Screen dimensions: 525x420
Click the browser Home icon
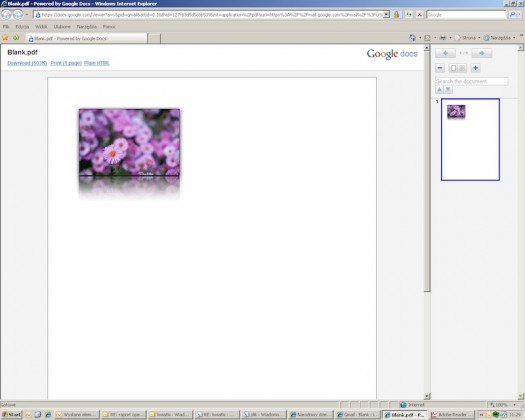412,38
